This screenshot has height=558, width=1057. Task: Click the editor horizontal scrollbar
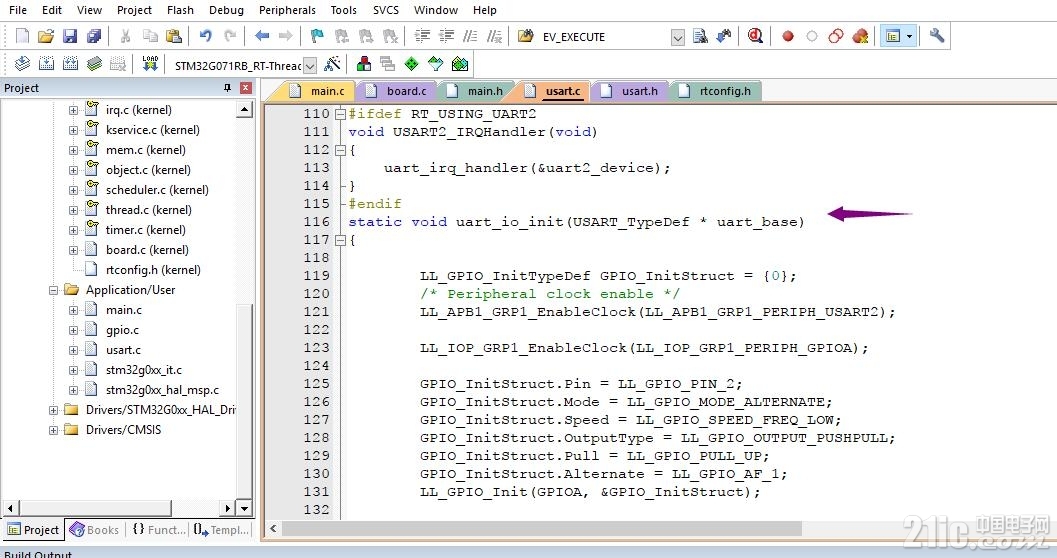click(x=542, y=529)
